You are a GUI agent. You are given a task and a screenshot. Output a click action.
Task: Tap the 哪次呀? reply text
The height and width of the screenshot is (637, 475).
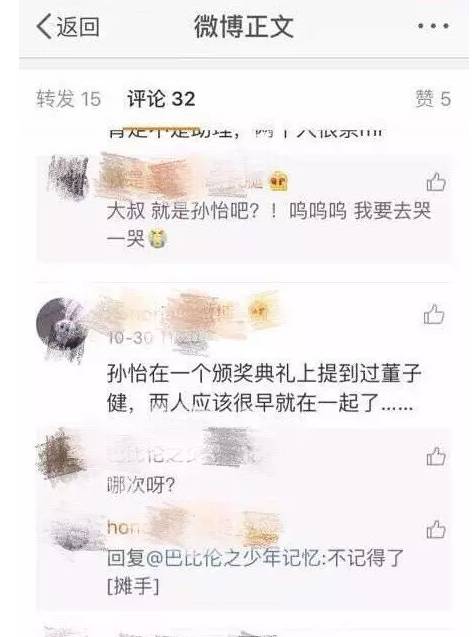pyautogui.click(x=141, y=485)
